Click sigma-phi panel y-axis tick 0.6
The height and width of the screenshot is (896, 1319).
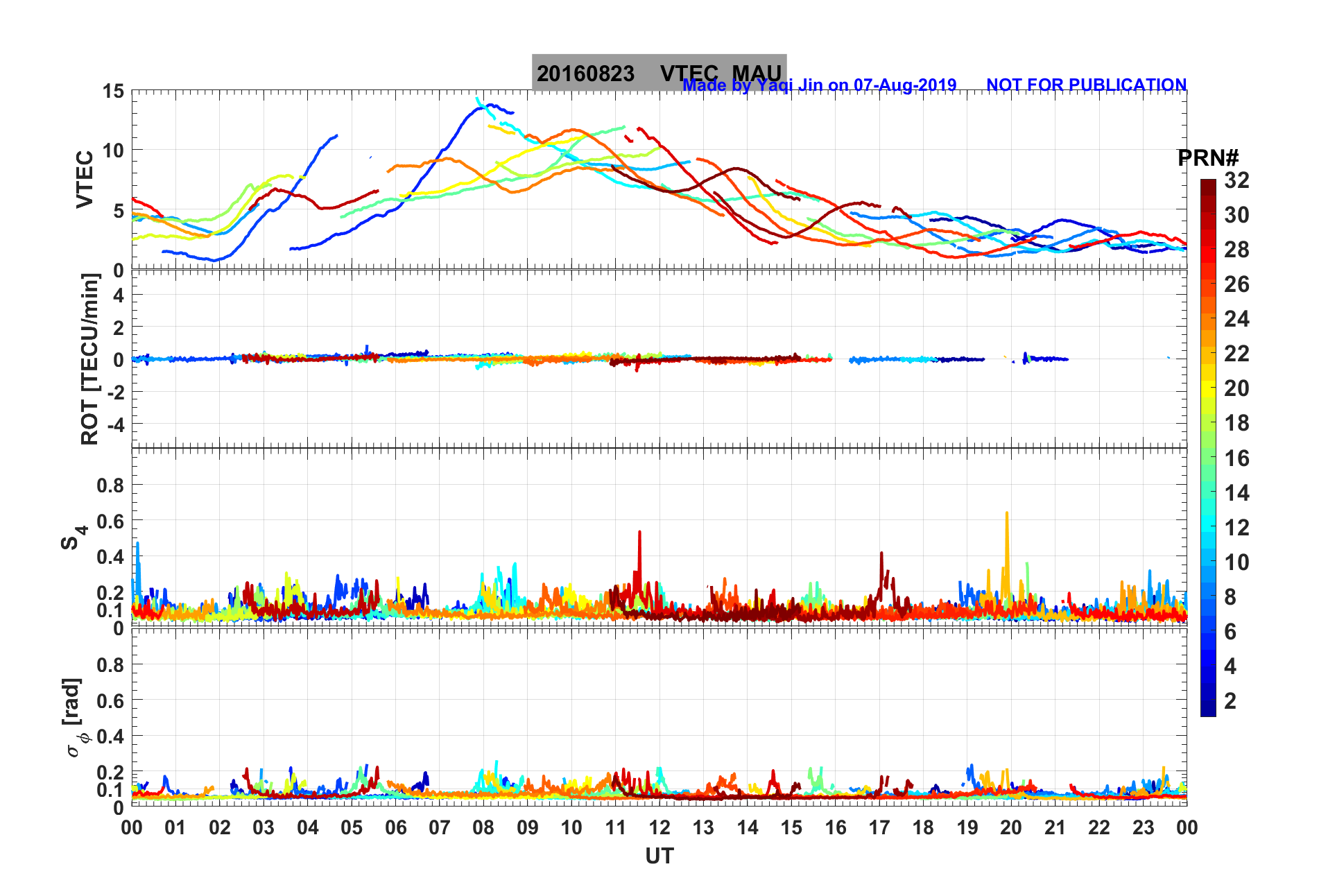(110, 700)
